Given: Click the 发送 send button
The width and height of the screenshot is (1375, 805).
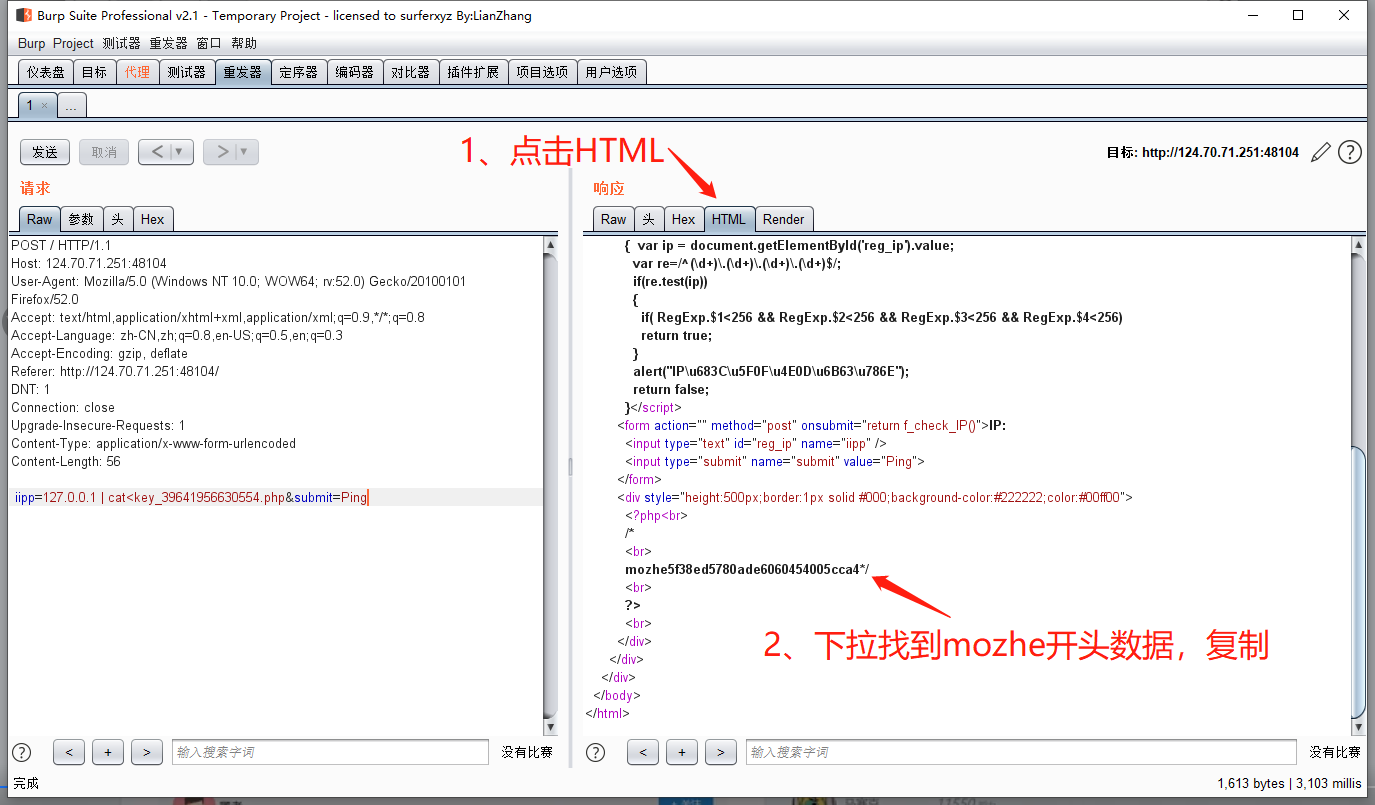Looking at the screenshot, I should 45,152.
